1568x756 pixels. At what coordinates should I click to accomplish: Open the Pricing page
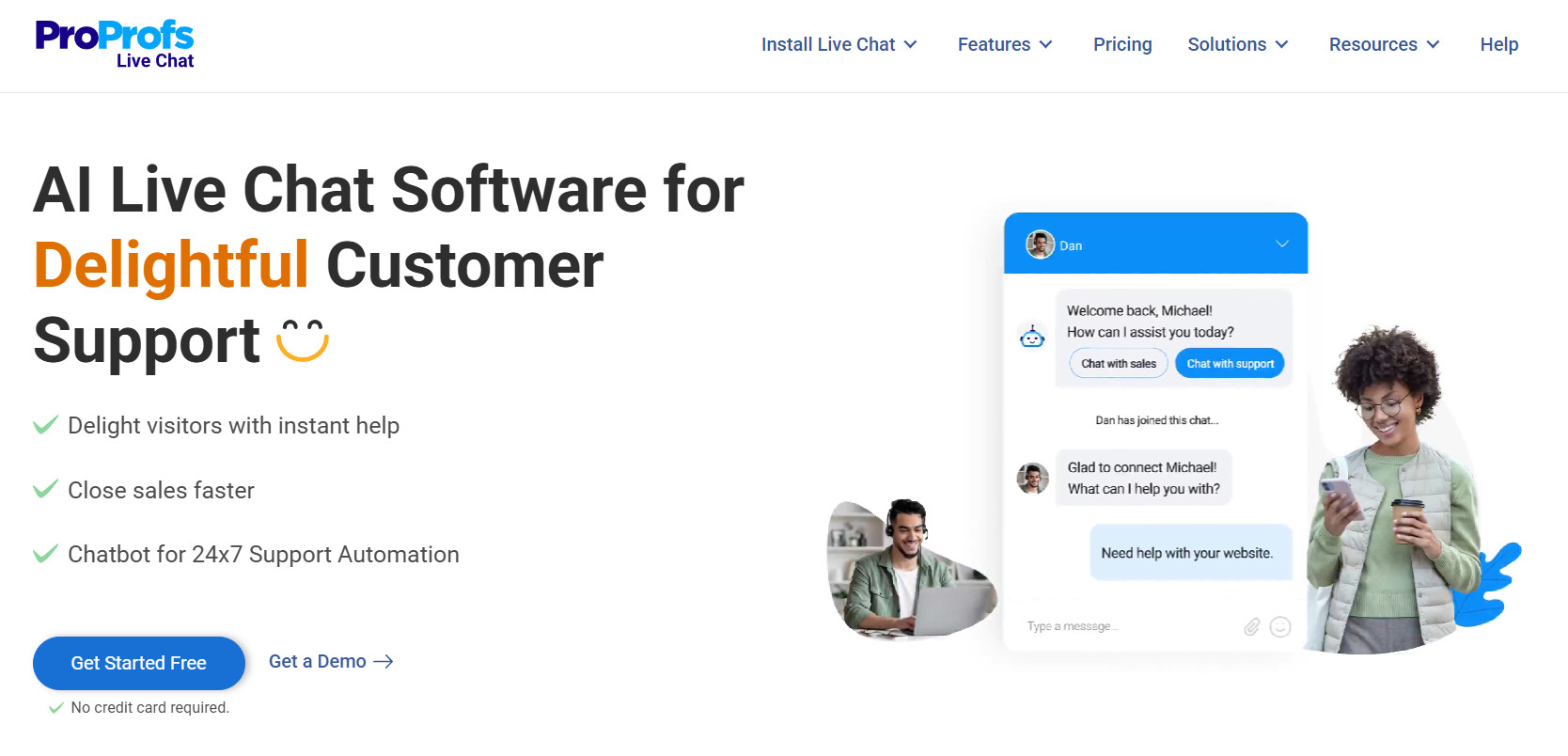(x=1122, y=44)
